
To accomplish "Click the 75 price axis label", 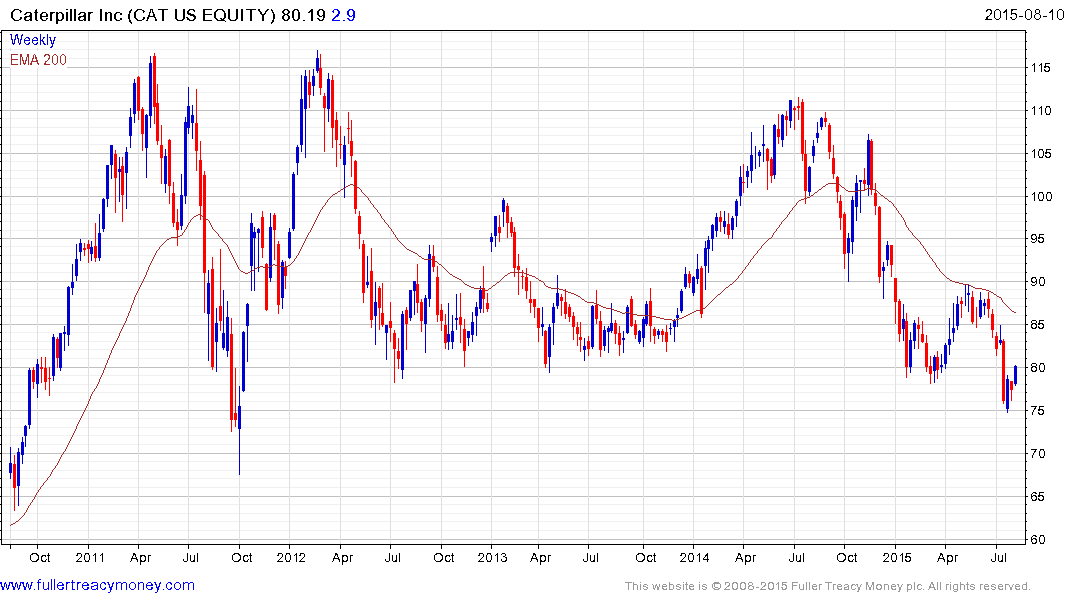I will click(1038, 411).
